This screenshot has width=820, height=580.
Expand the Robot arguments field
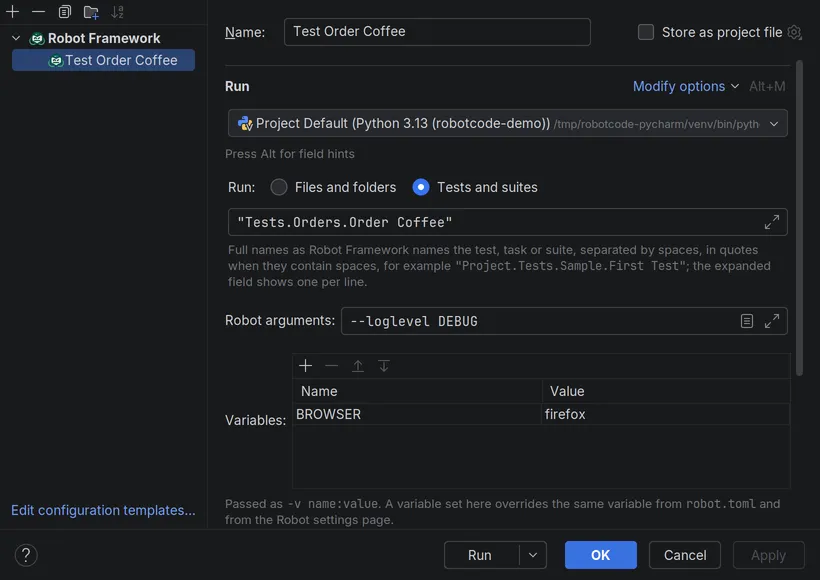(772, 321)
